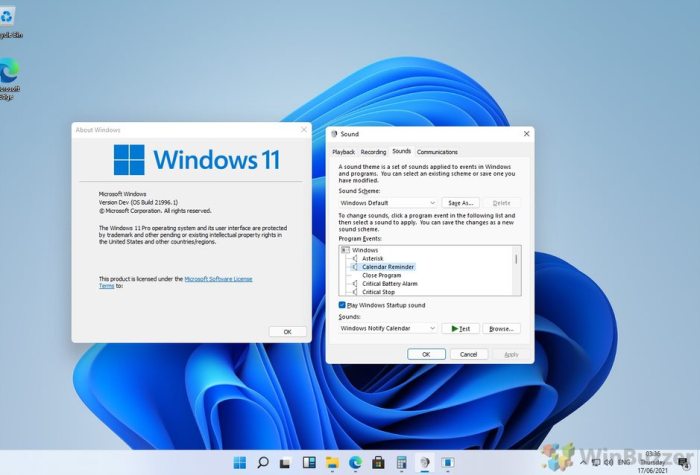The width and height of the screenshot is (700, 475).
Task: Open the Start menu from the taskbar
Action: [x=240, y=462]
